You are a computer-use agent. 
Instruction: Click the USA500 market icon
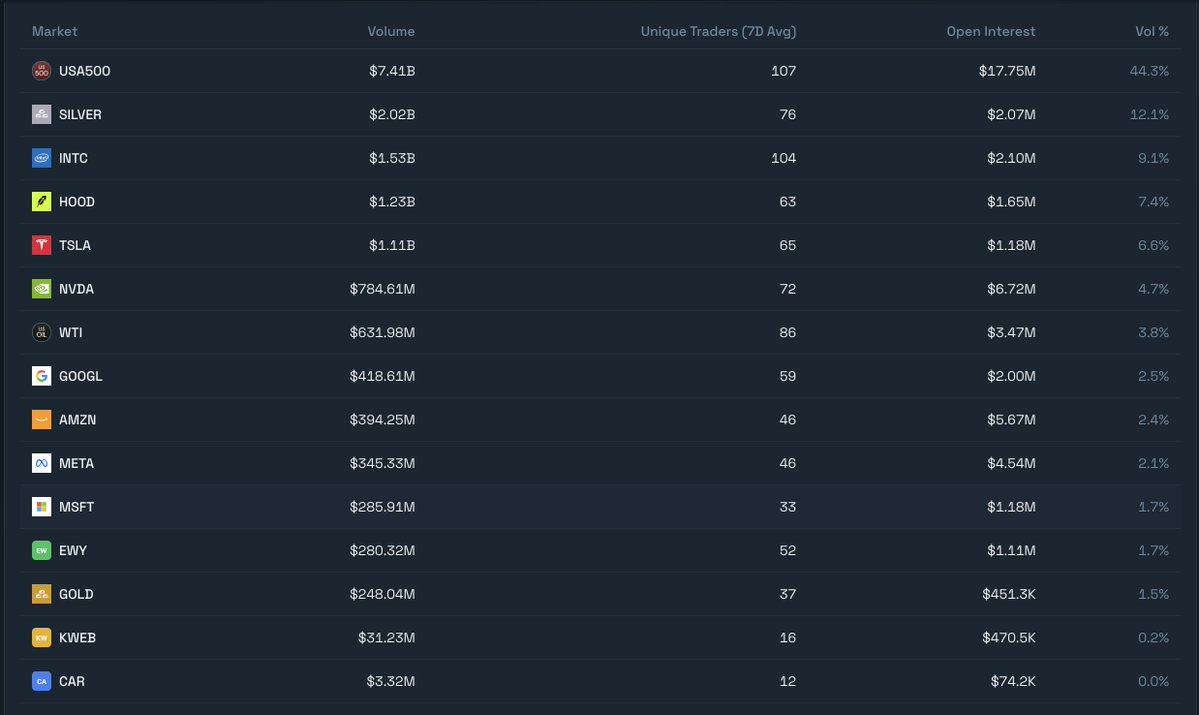point(41,70)
